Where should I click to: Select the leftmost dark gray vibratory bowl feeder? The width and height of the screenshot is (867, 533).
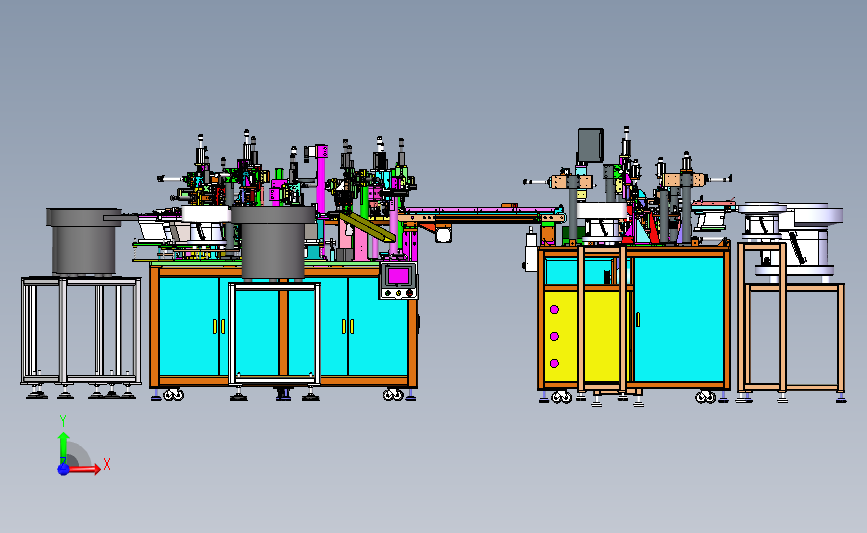click(83, 241)
